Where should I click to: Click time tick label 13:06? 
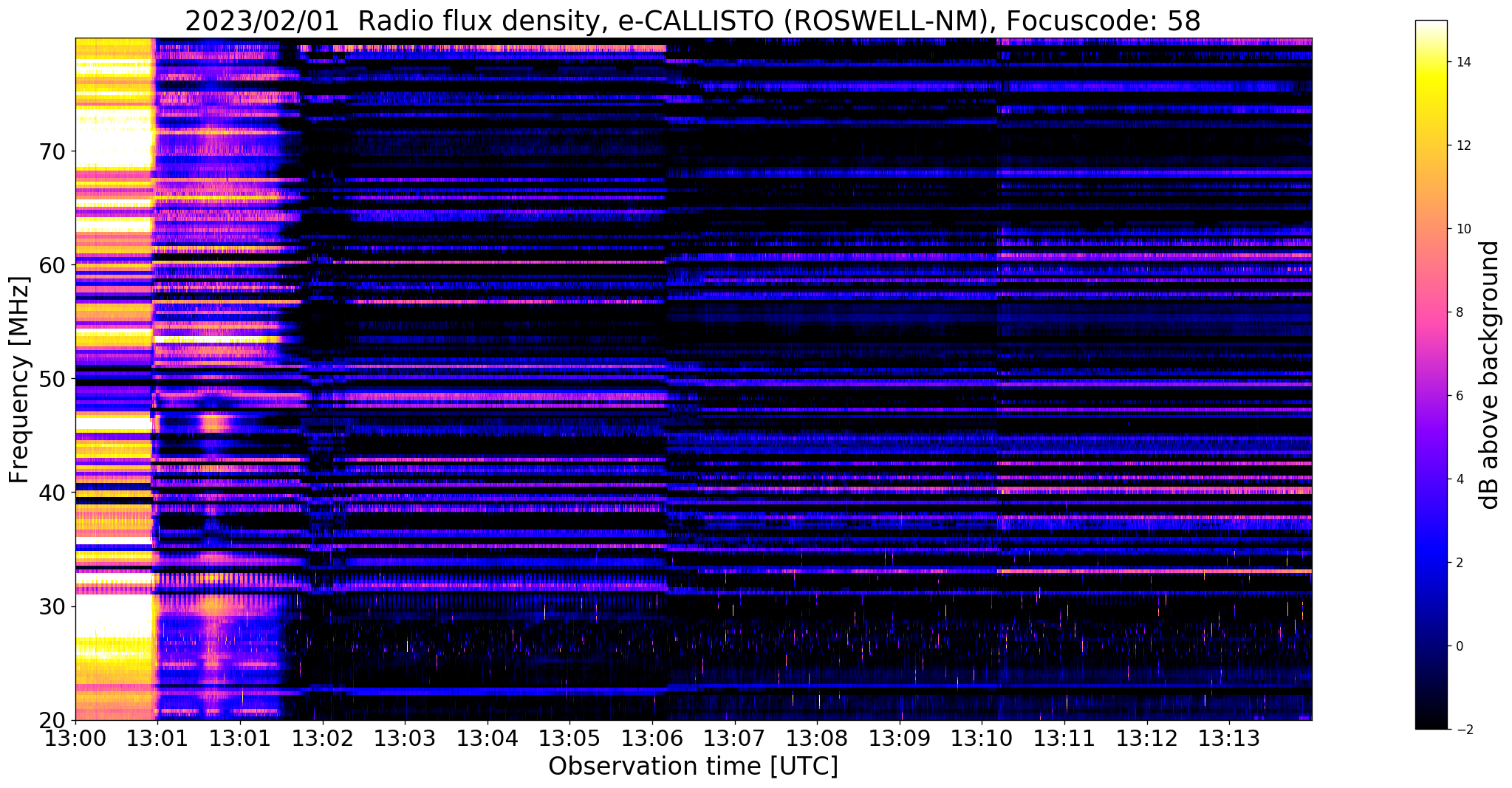652,738
